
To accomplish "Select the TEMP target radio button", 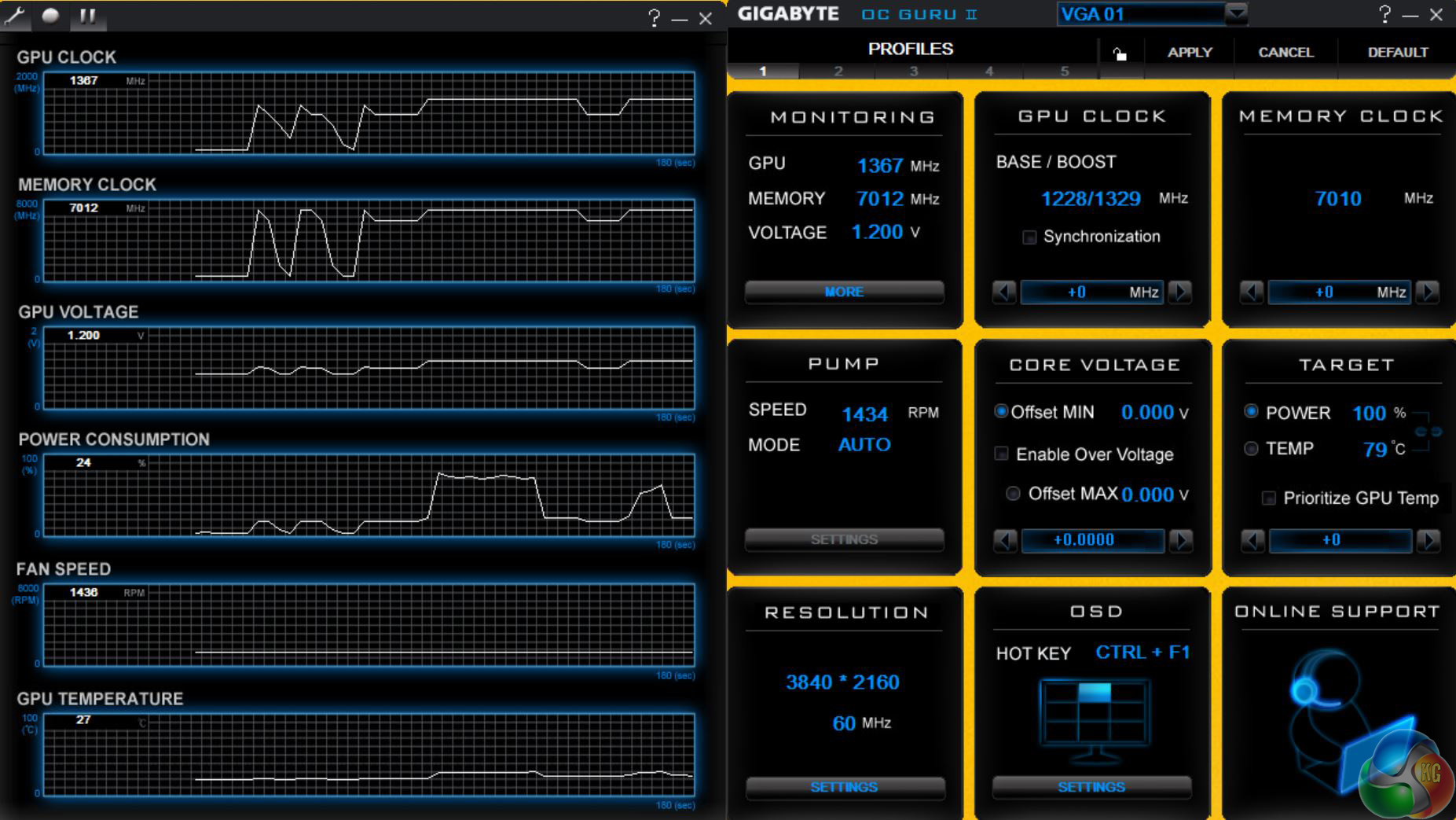I will (x=1251, y=448).
